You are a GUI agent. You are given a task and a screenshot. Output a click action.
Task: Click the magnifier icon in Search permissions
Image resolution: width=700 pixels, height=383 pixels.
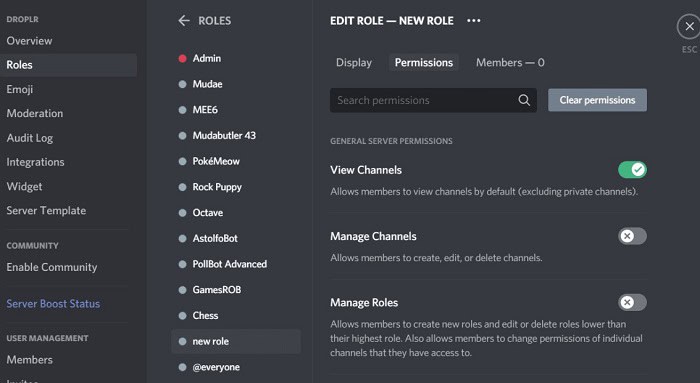pos(524,100)
